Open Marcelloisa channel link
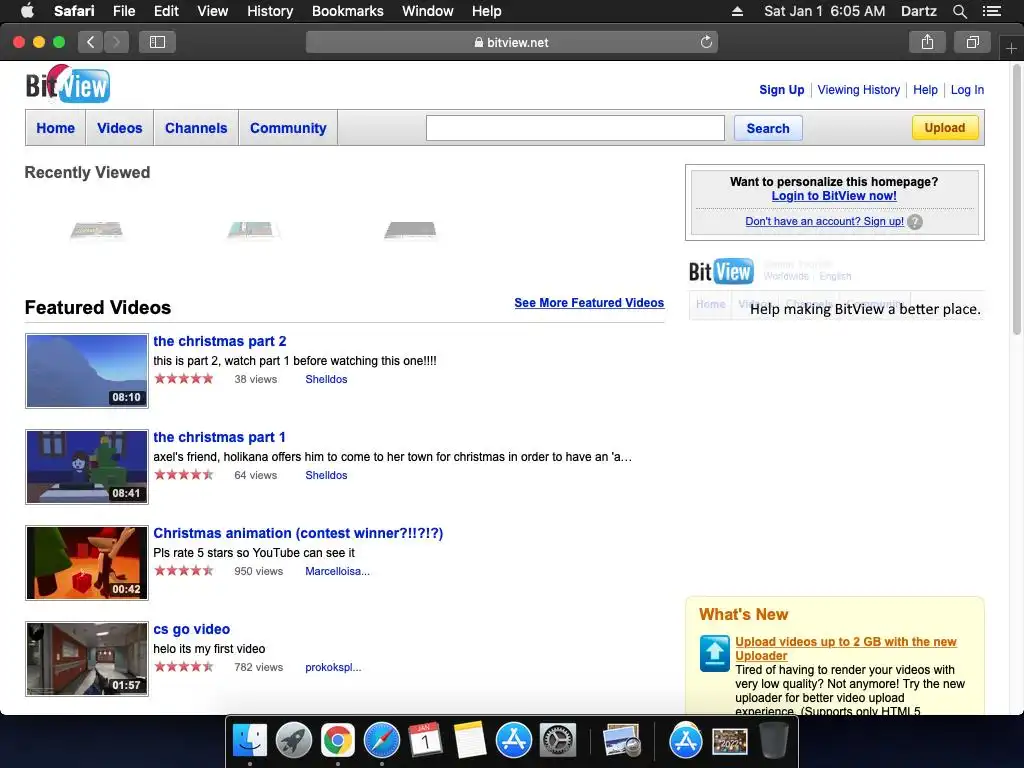 (337, 571)
